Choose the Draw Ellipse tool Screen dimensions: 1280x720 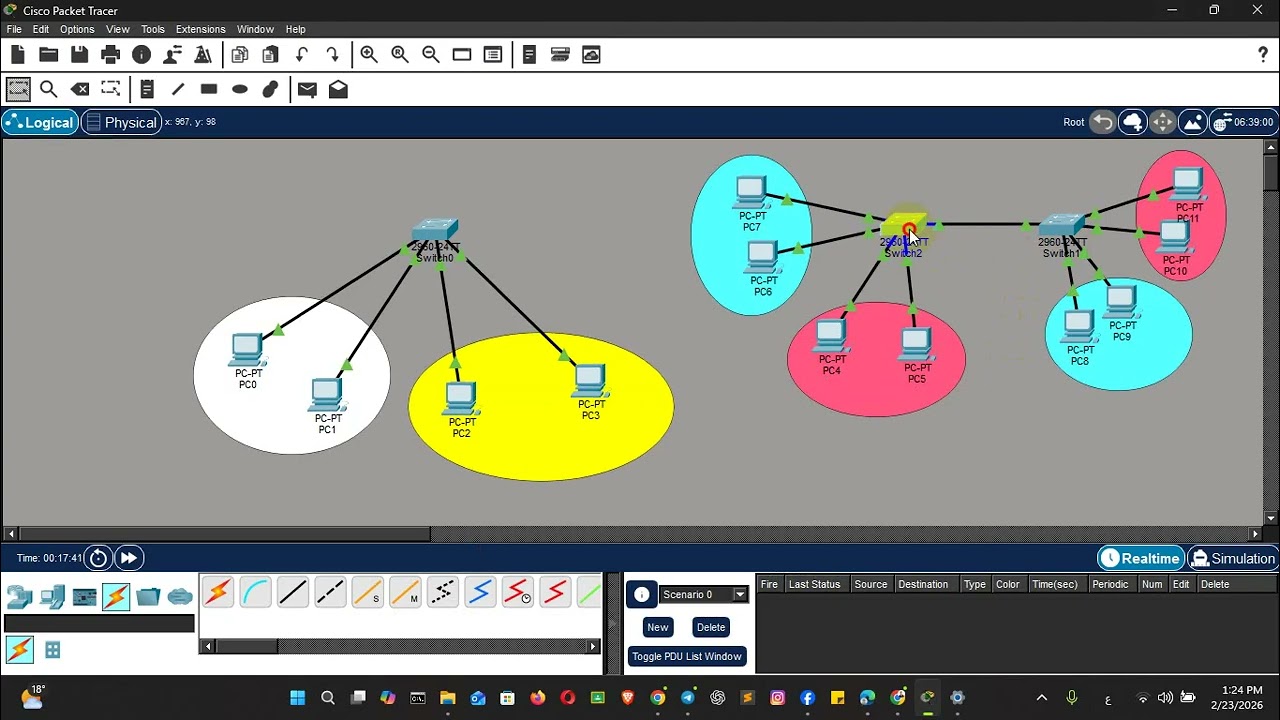(239, 89)
